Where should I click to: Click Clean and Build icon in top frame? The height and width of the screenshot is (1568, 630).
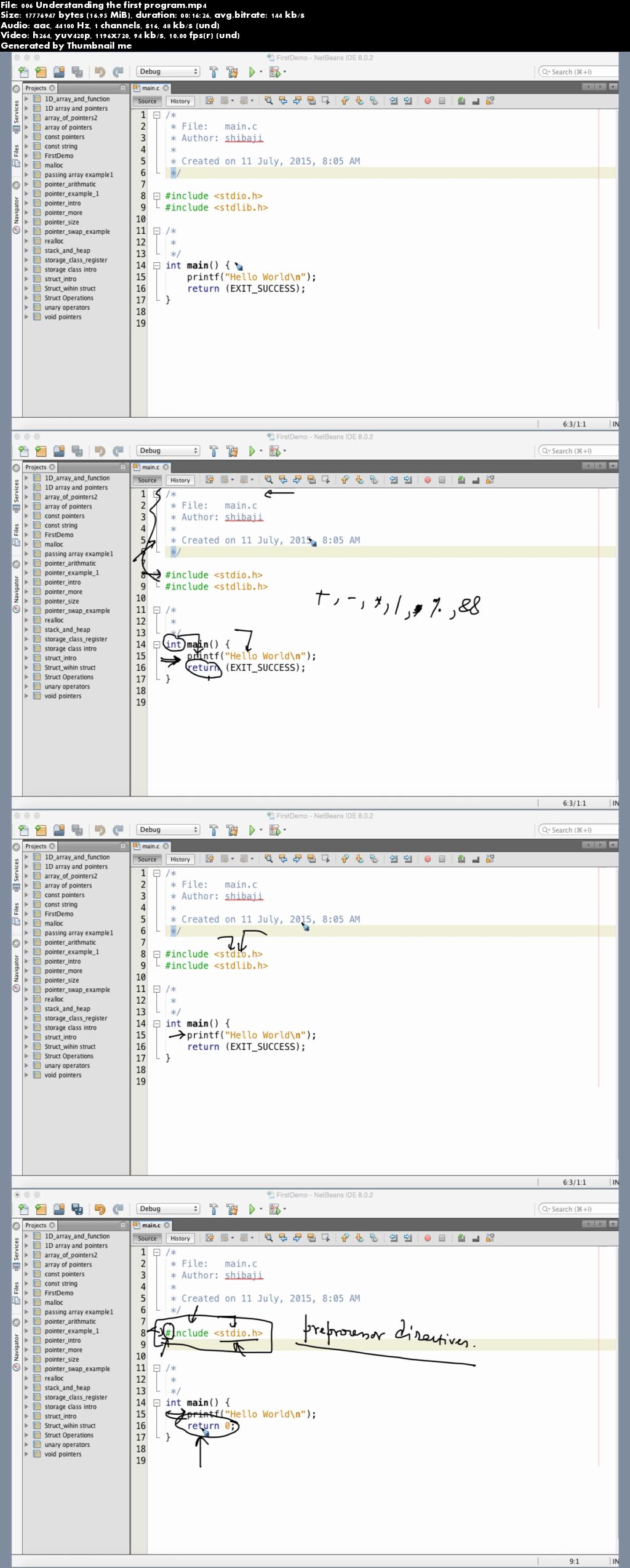click(232, 72)
